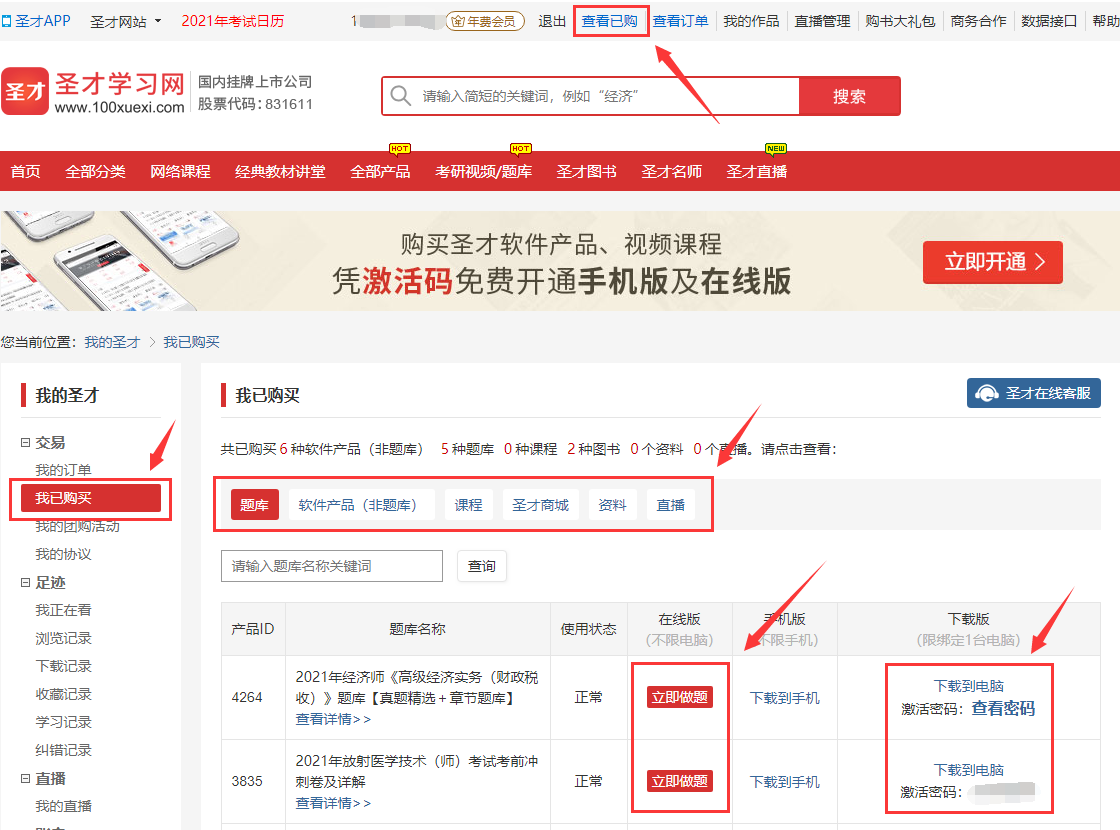Viewport: 1120px width, 830px height.
Task: Click 下载到手机 for product 3835
Action: click(784, 781)
